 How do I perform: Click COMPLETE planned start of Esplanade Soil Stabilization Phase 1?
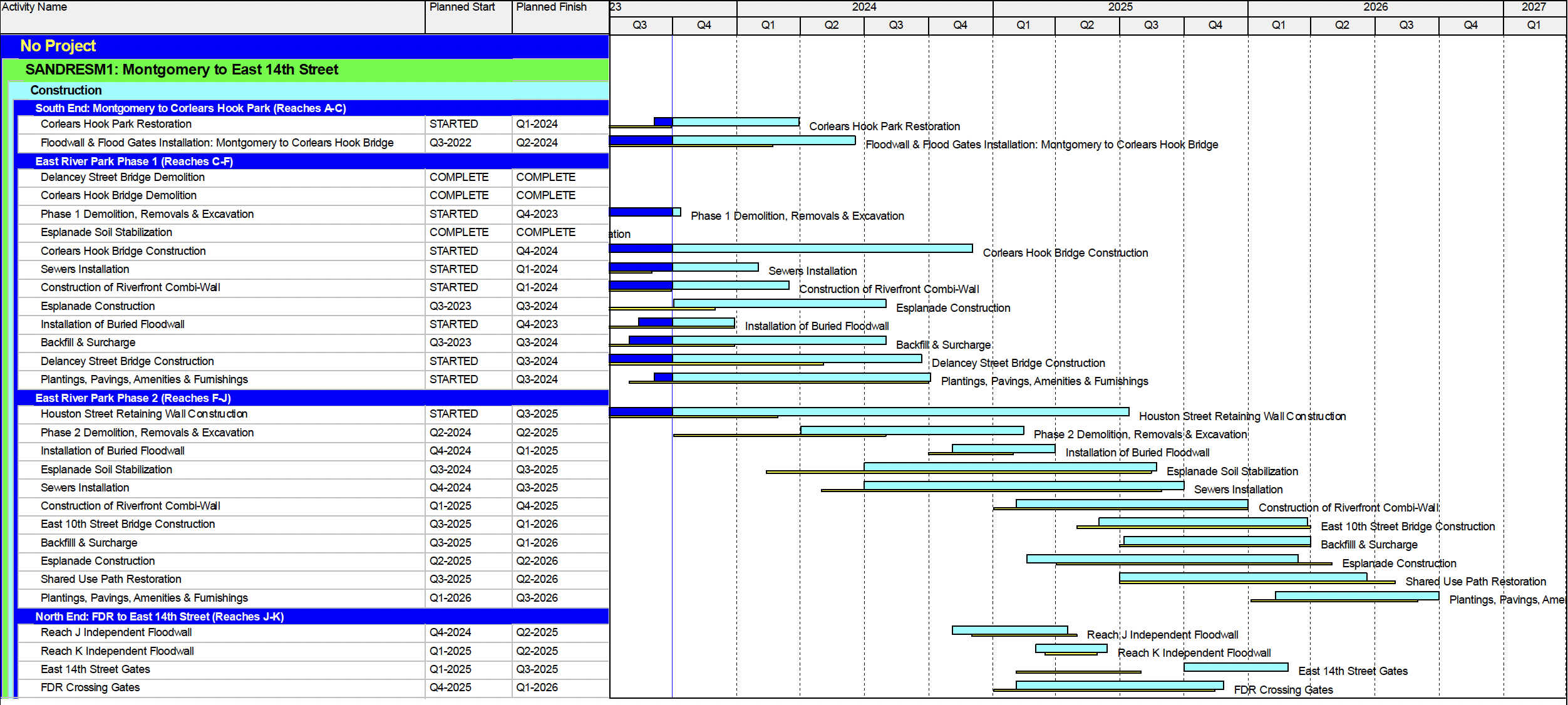(459, 232)
